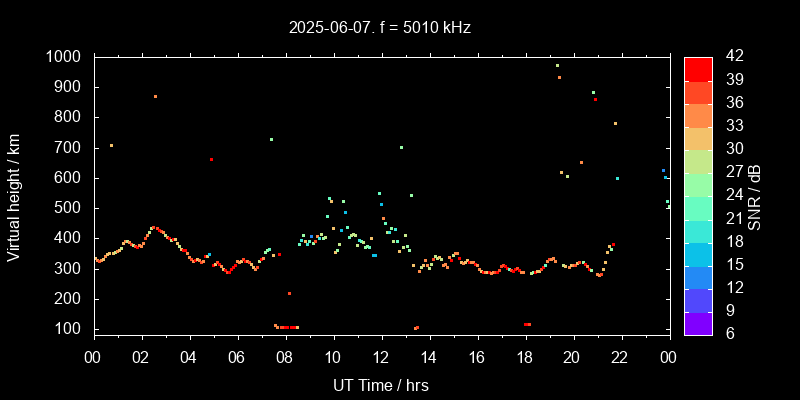The height and width of the screenshot is (400, 800).
Task: Click the turquoise 18–21 dB colorbar segment
Action: click(698, 230)
